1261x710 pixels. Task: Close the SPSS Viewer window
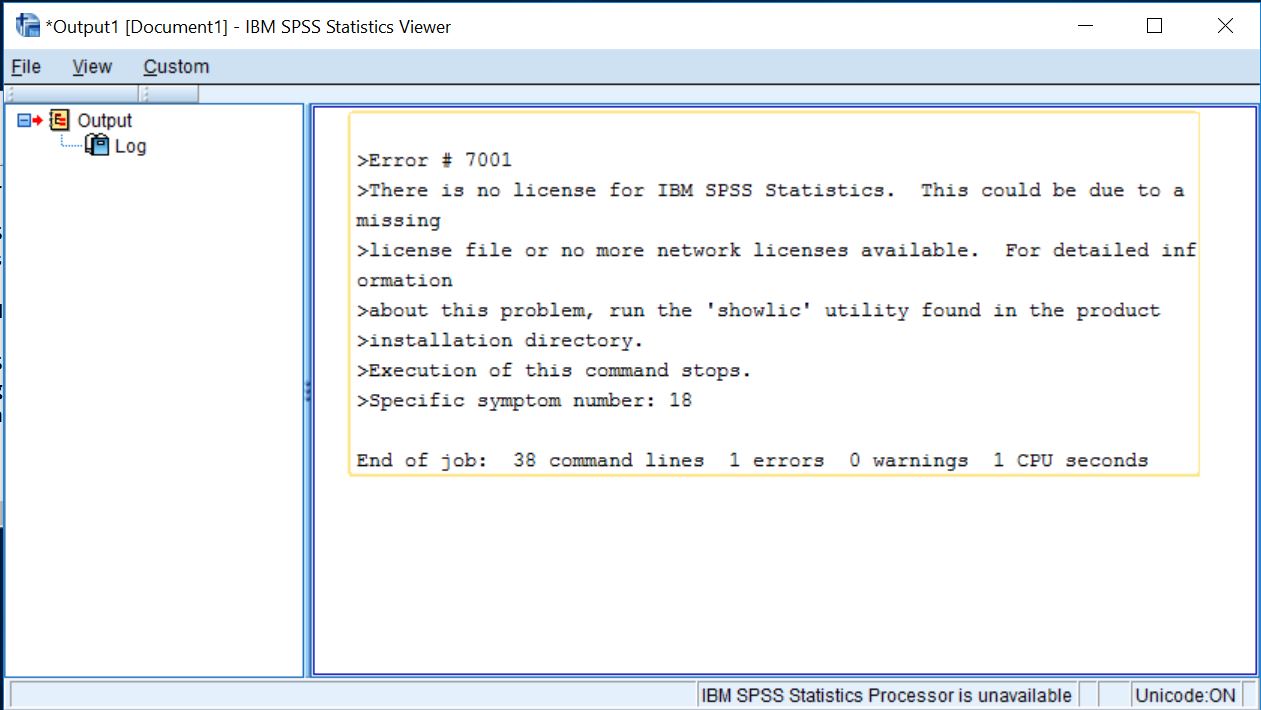(1225, 27)
